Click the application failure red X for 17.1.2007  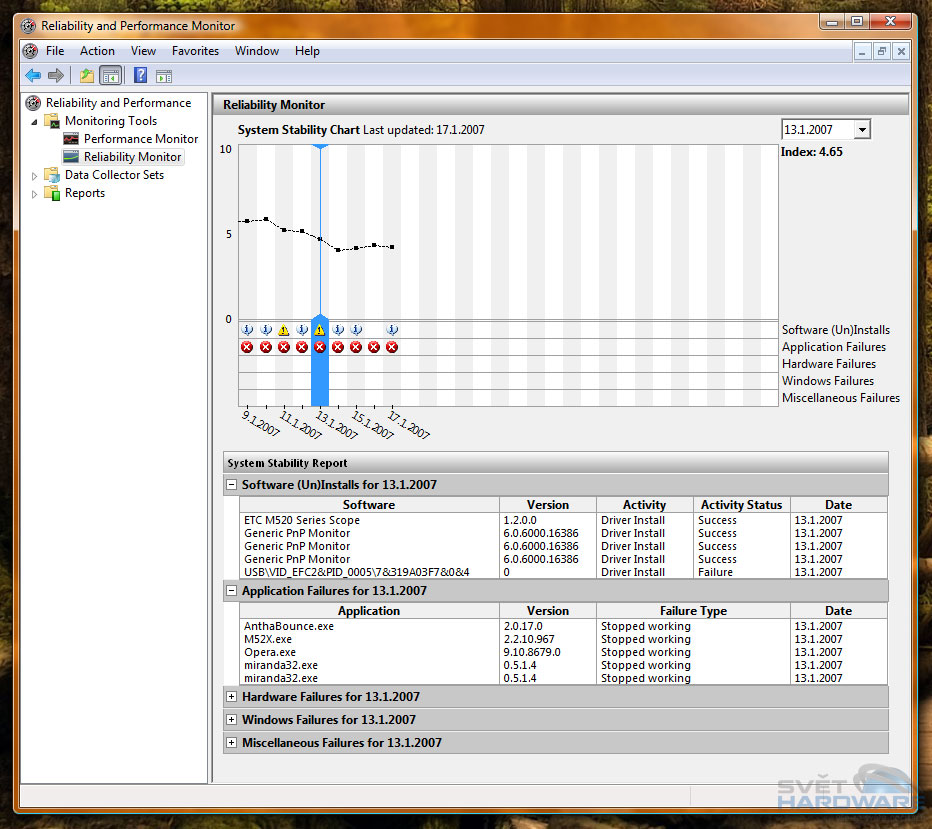tap(392, 347)
